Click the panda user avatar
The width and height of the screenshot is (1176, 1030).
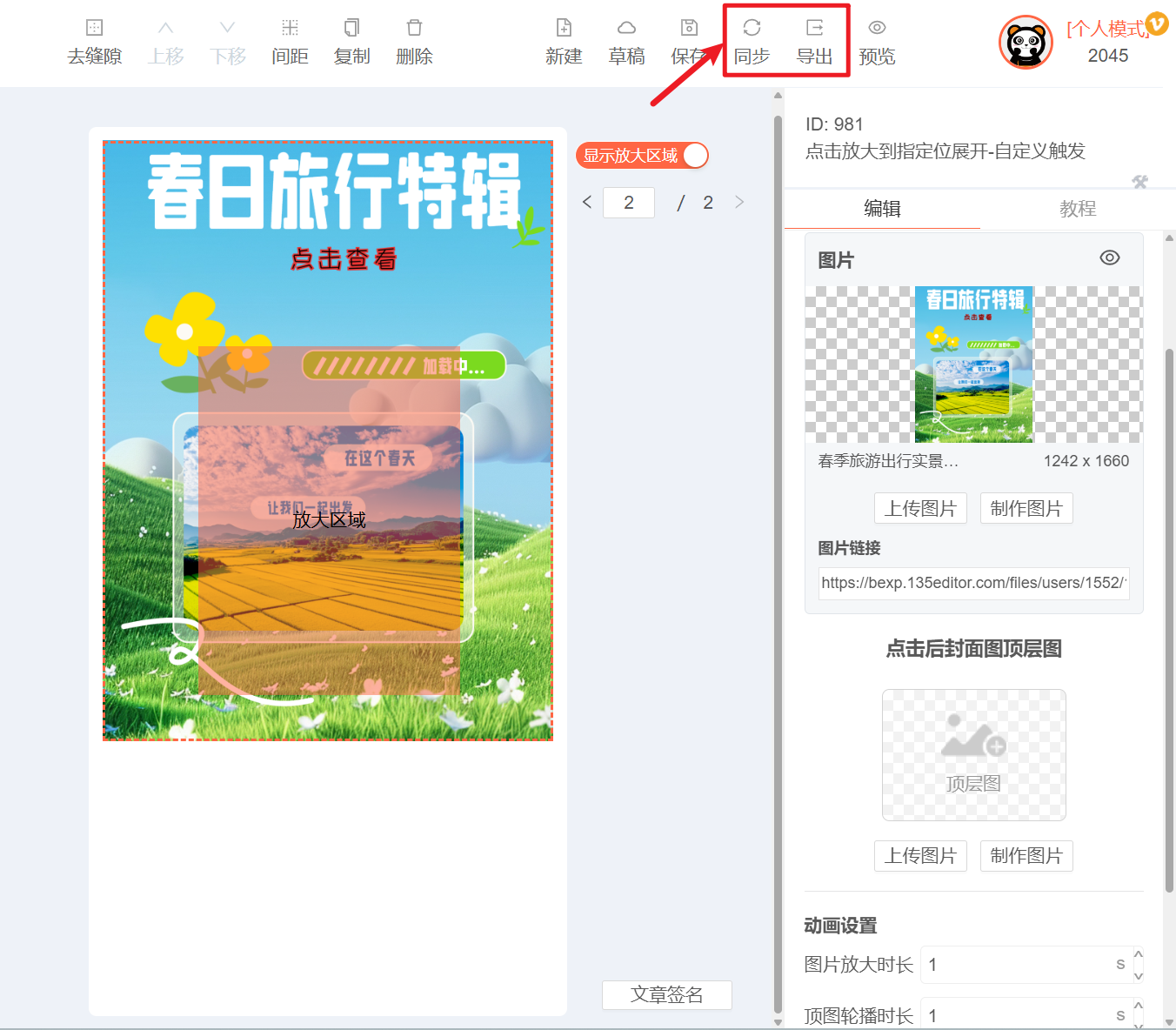(x=1026, y=42)
